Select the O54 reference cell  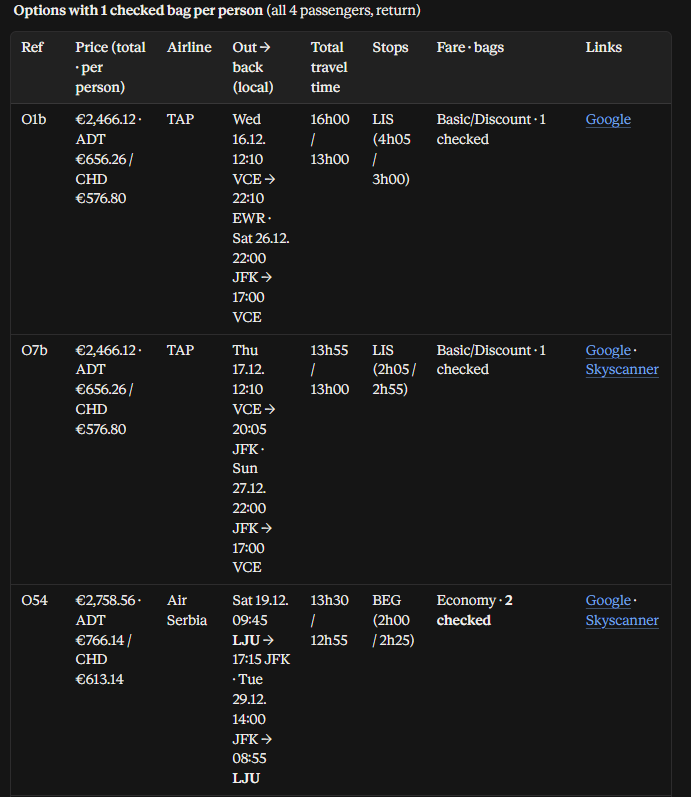point(34,600)
